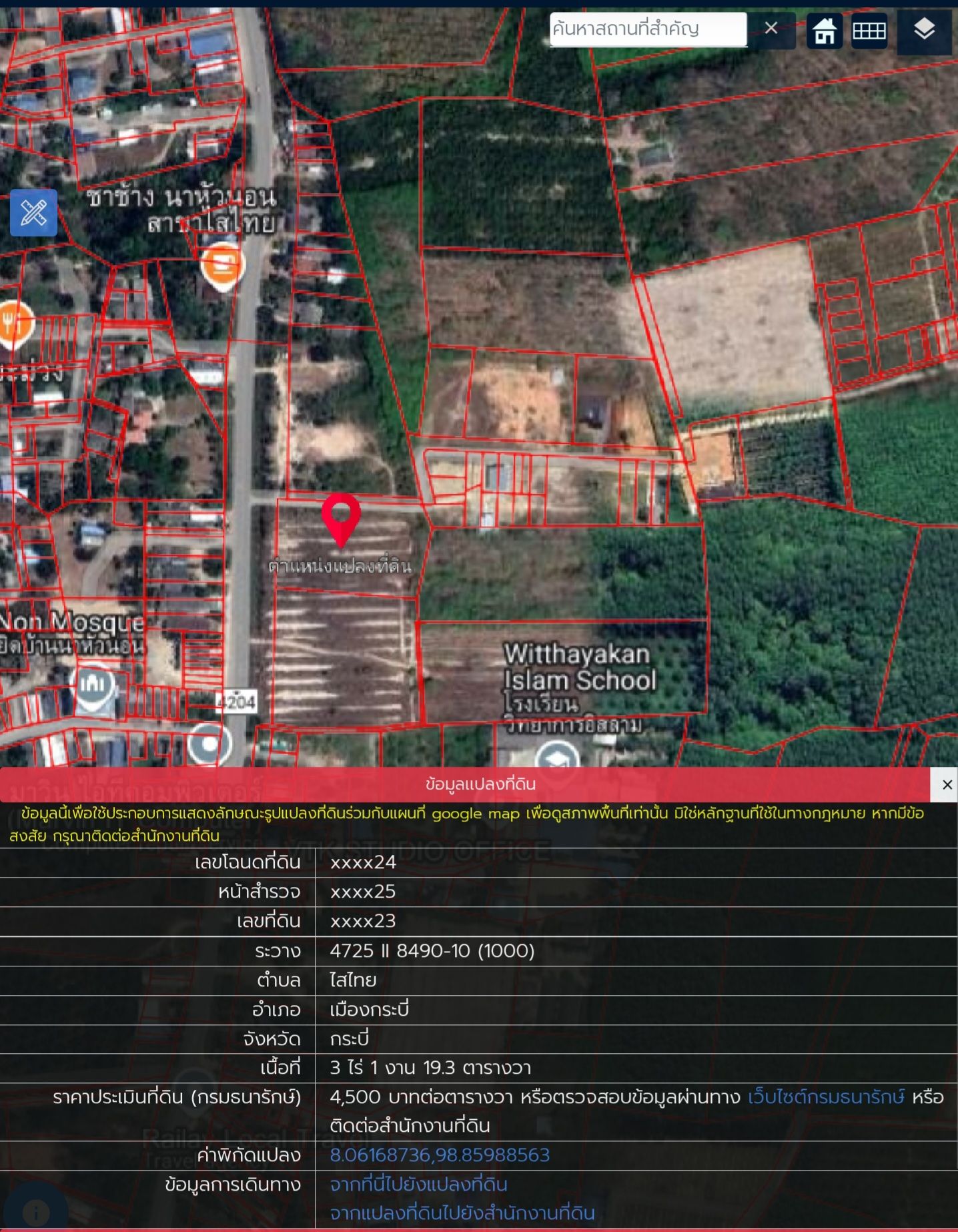Focus the ค้นหาสถานที่สำคัญ search field
The width and height of the screenshot is (958, 1232).
coord(648,29)
